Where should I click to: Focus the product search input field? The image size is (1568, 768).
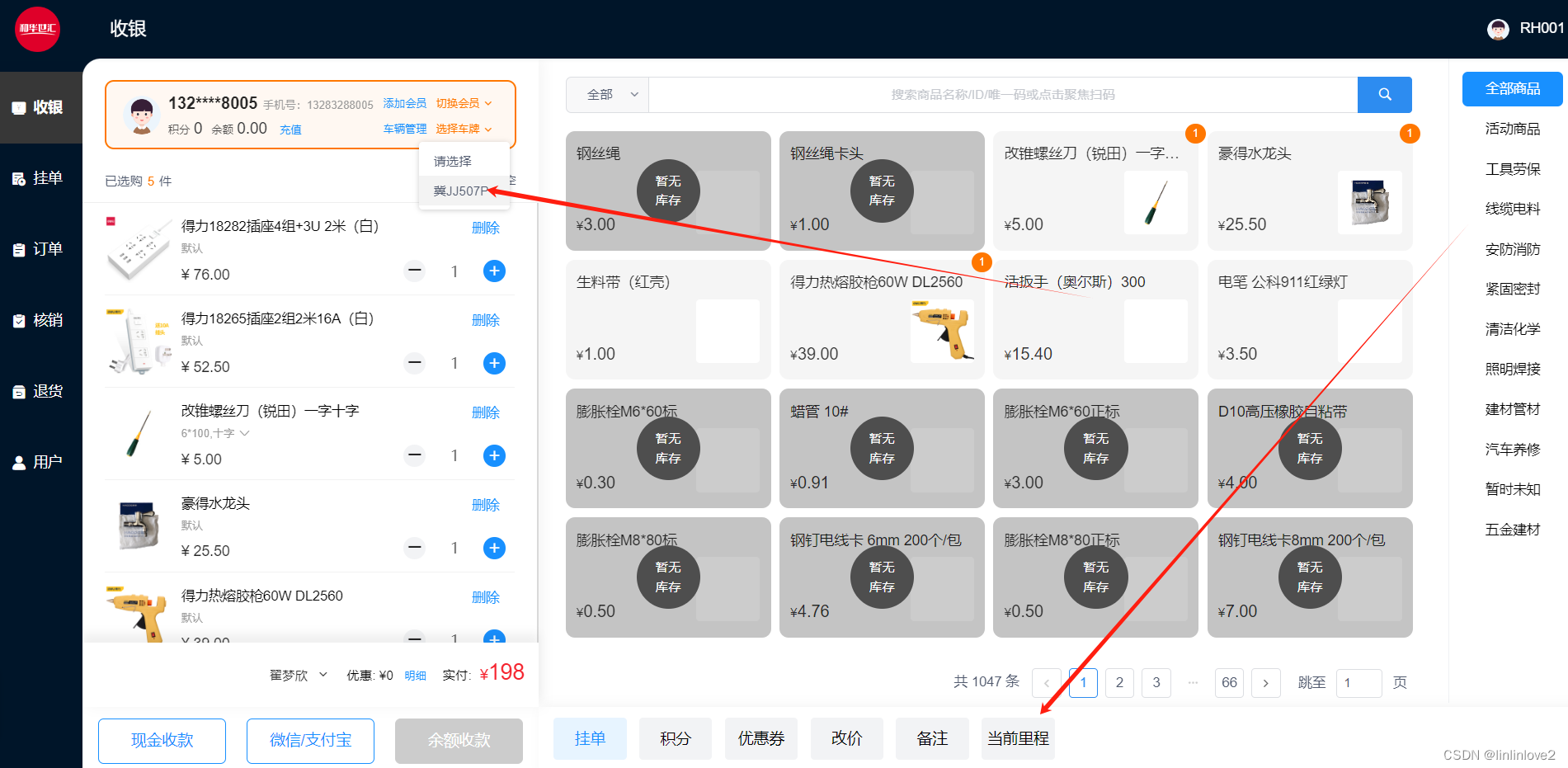[1003, 95]
